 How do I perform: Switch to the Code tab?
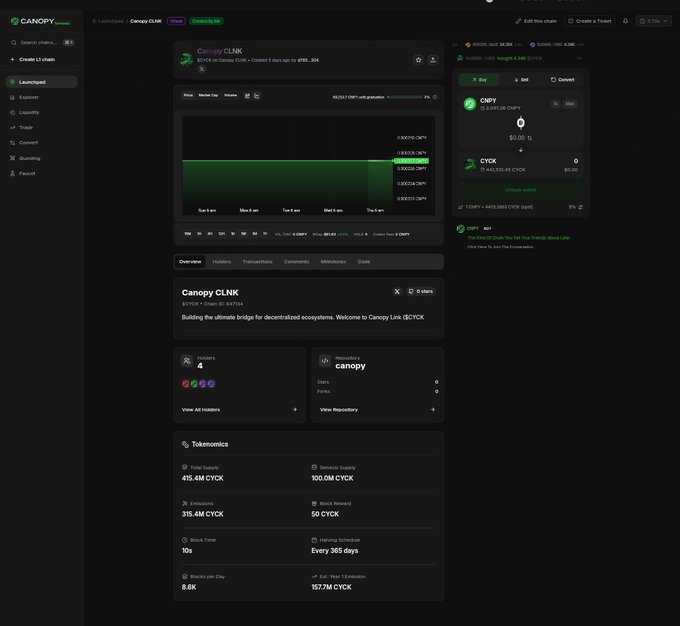click(x=364, y=262)
